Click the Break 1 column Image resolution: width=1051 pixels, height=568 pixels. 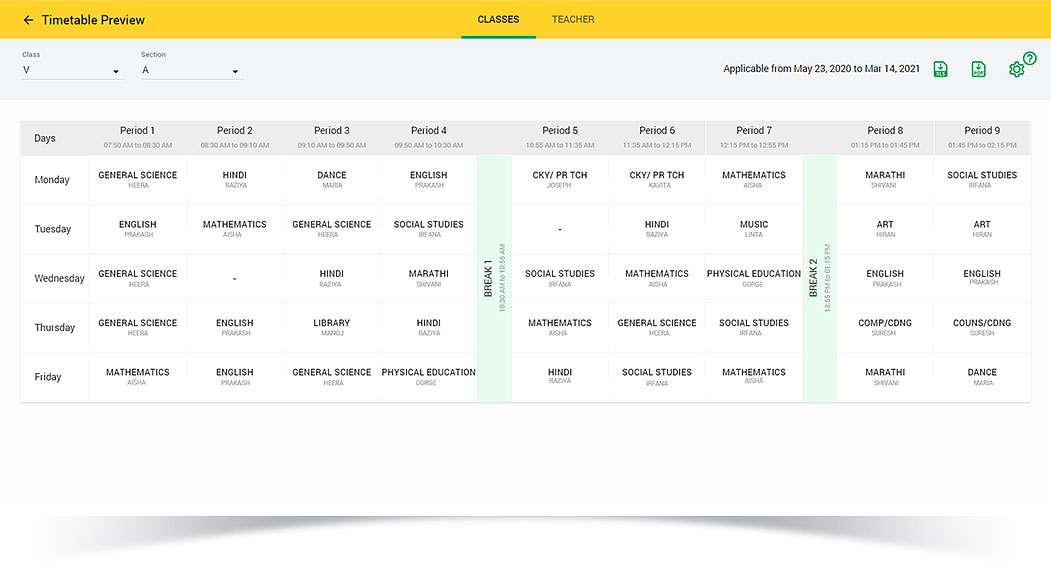coord(494,278)
